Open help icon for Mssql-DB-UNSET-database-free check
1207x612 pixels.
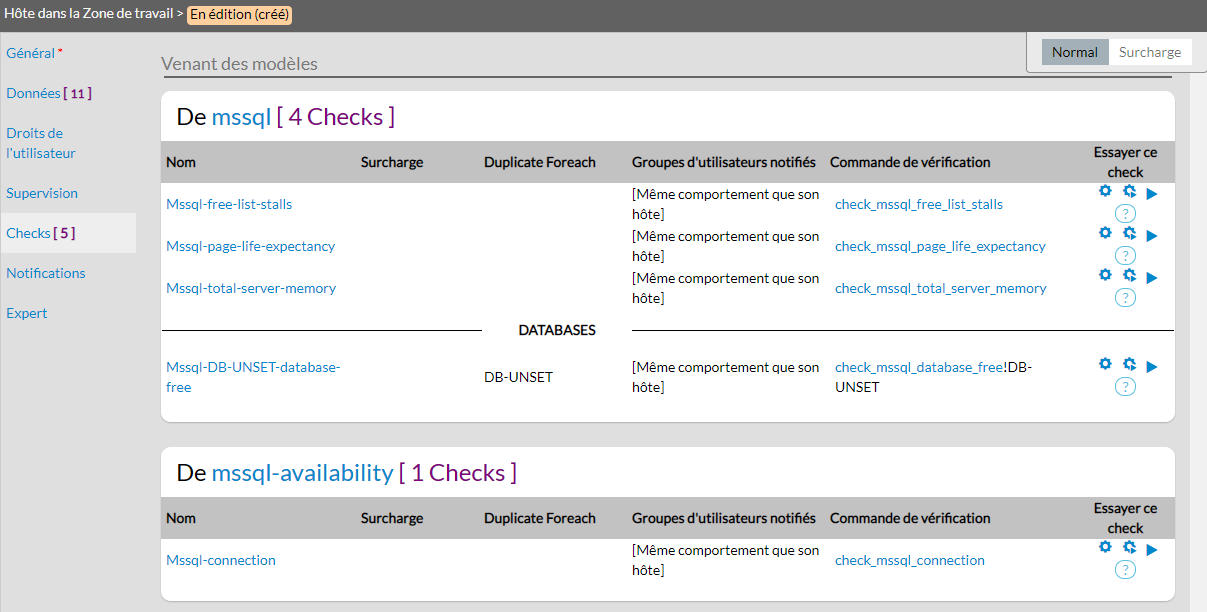tap(1125, 387)
